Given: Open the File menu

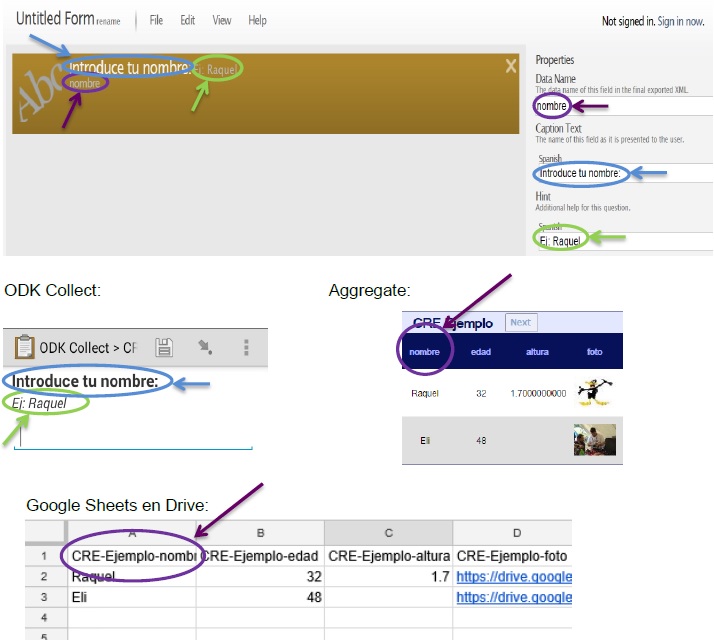Looking at the screenshot, I should point(156,20).
